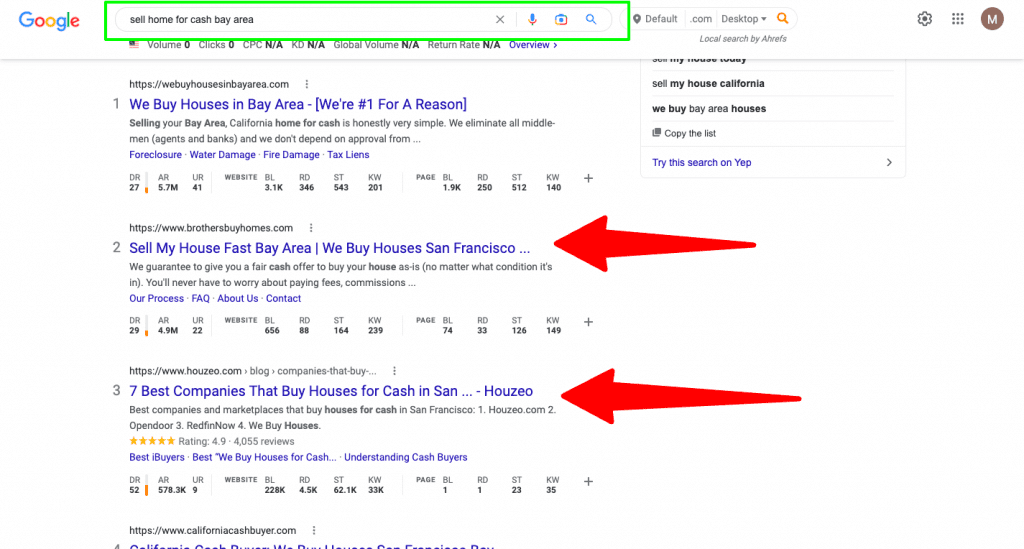
Task: Click Houzeo Rating 4.9 4,055 reviews text
Action: click(236, 441)
